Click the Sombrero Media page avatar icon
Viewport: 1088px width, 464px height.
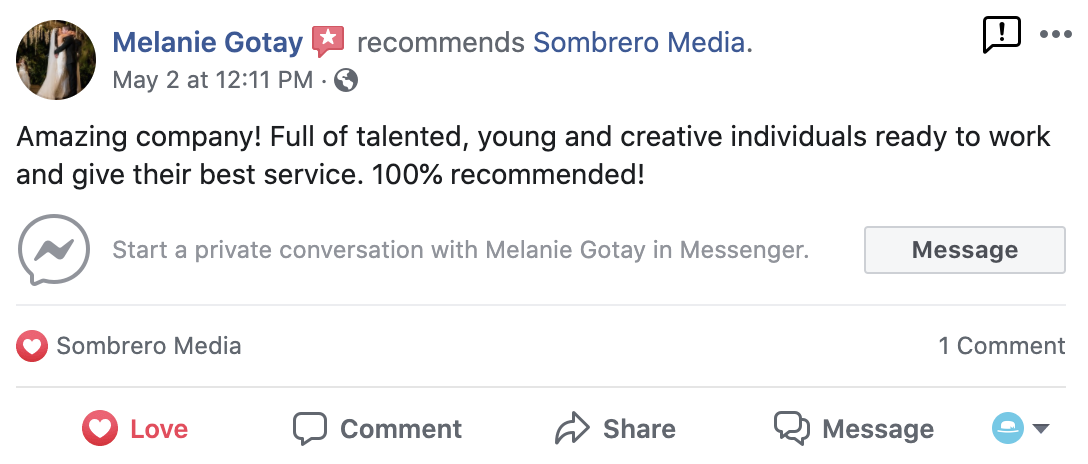click(x=1007, y=429)
